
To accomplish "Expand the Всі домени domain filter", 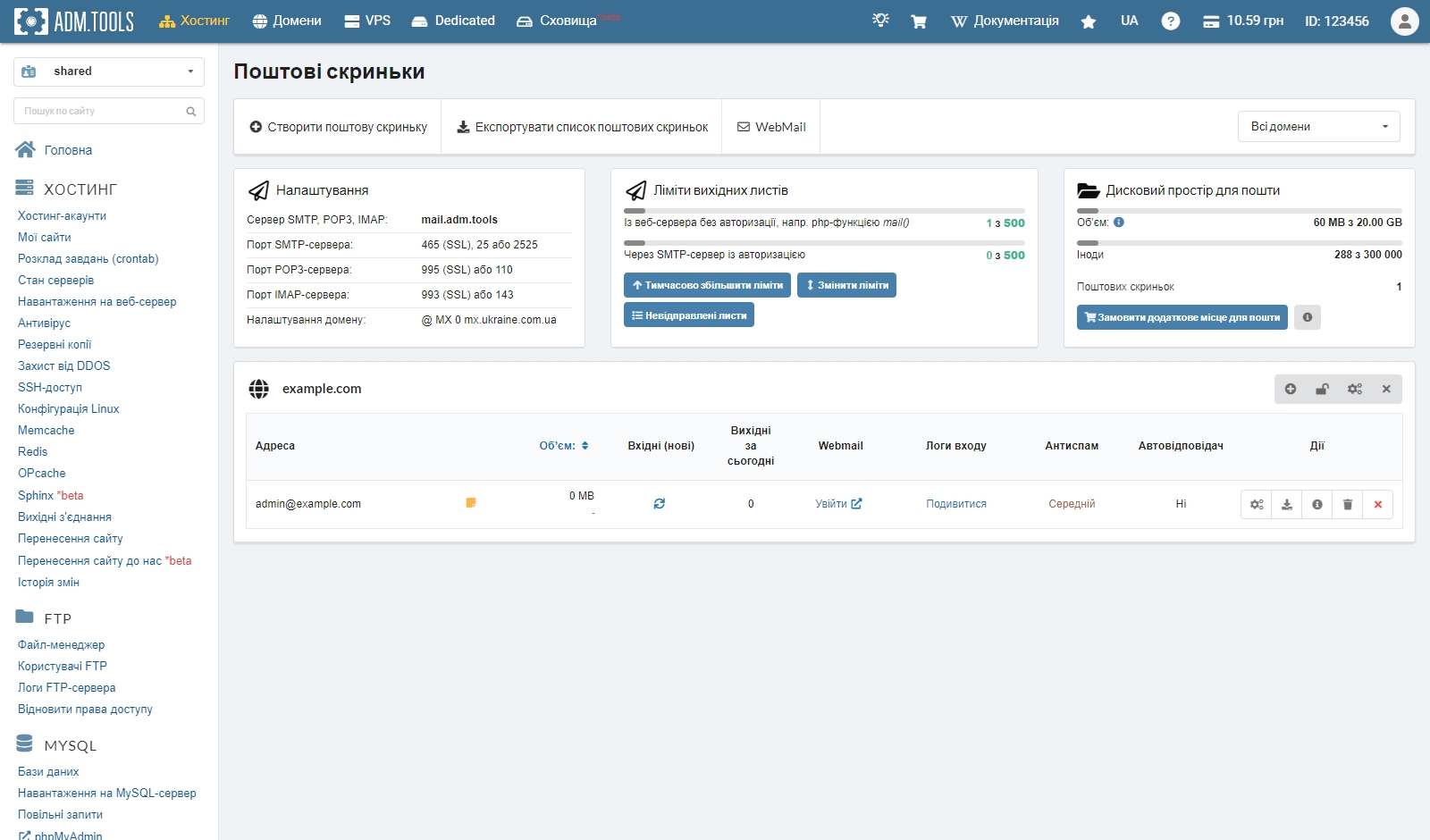I will coord(1318,127).
